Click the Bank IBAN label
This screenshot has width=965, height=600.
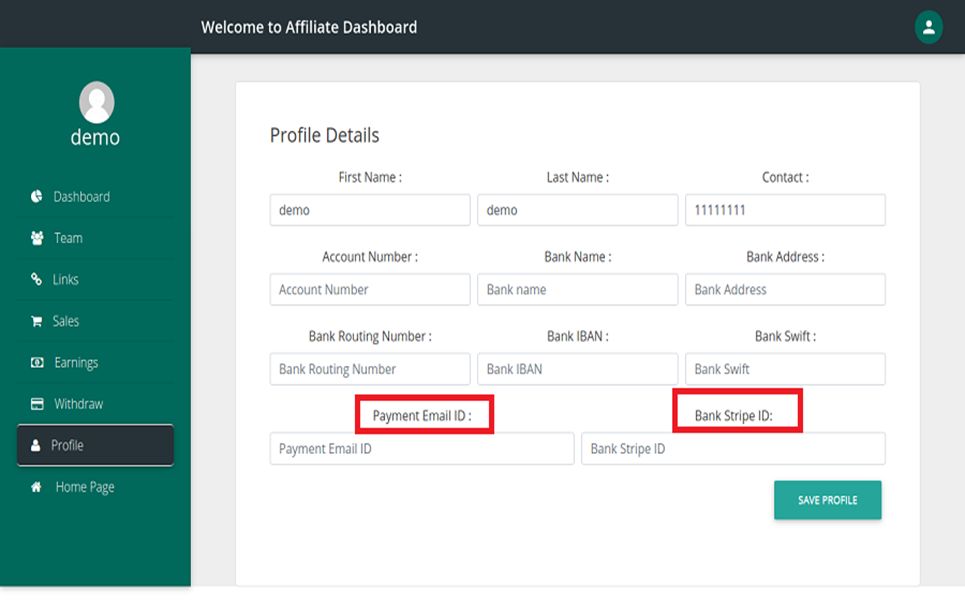click(x=577, y=336)
